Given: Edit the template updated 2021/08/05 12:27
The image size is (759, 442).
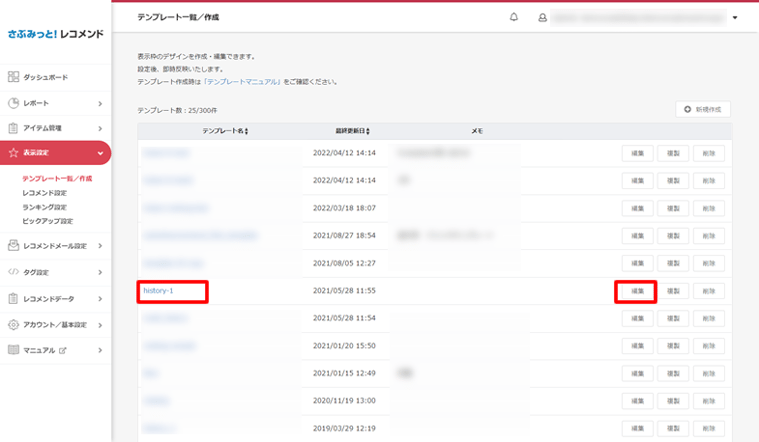Looking at the screenshot, I should [x=638, y=263].
